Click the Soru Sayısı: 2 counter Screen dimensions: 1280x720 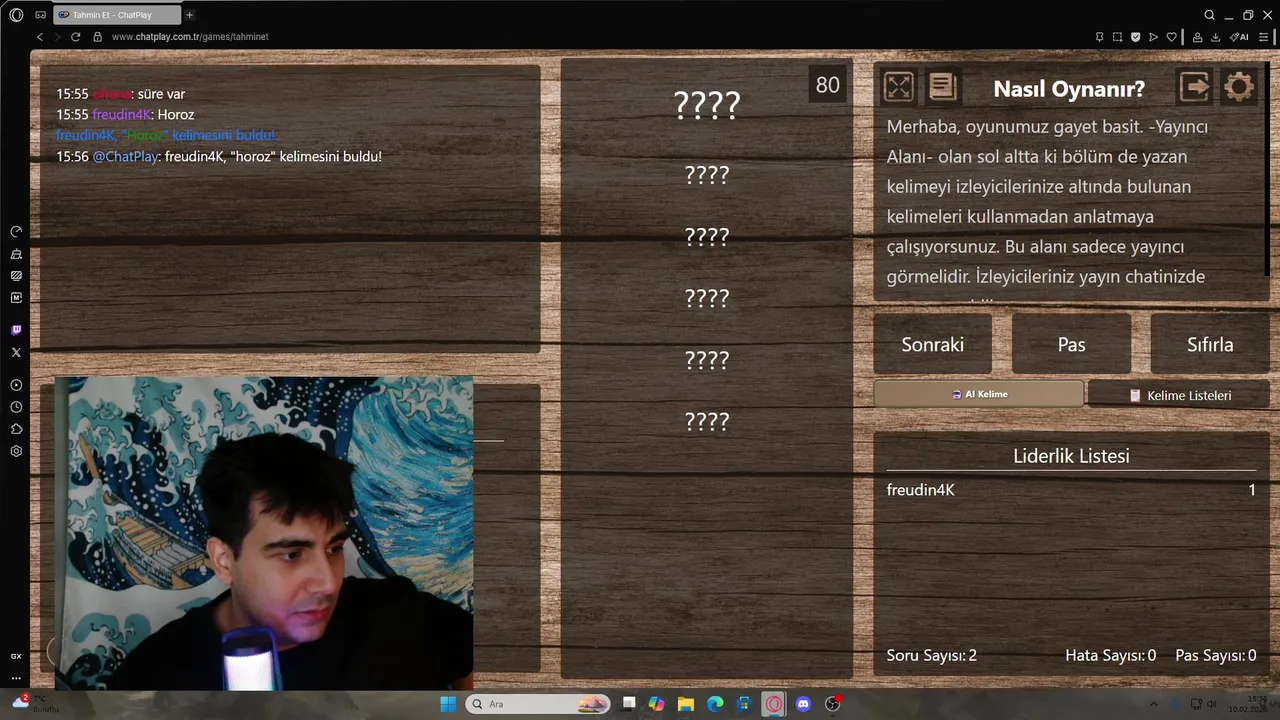click(x=932, y=656)
